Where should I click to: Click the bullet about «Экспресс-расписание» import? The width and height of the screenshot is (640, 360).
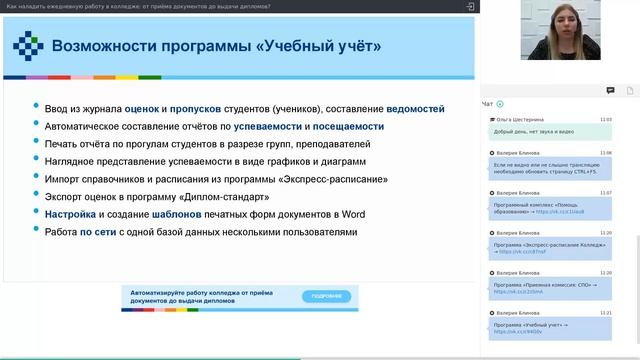[216, 179]
